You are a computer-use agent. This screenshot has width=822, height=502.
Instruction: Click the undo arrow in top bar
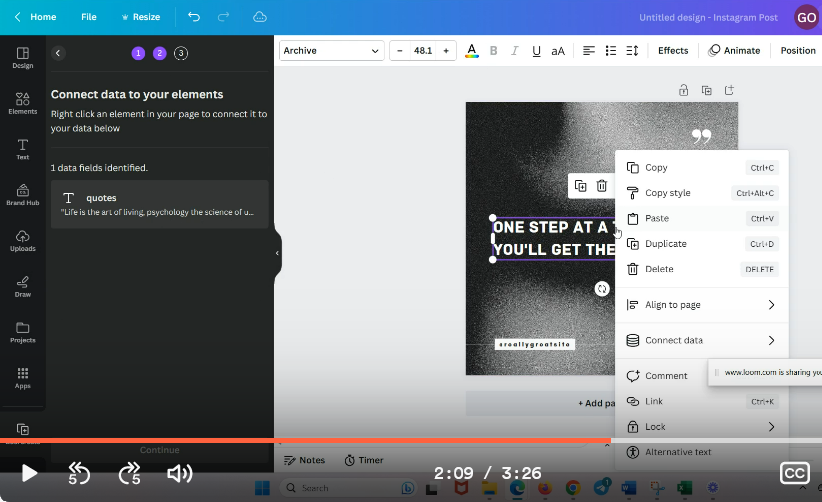coord(194,17)
